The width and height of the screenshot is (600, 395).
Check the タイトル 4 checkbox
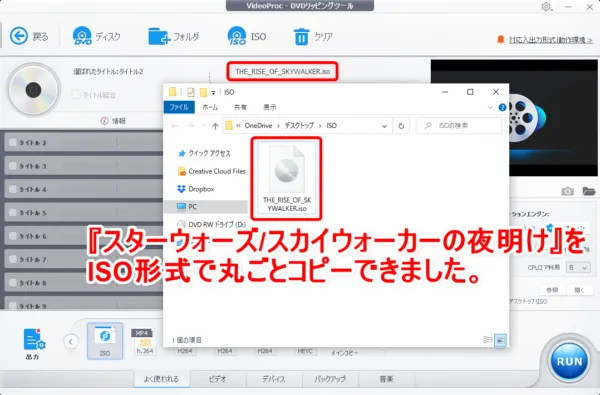click(13, 189)
